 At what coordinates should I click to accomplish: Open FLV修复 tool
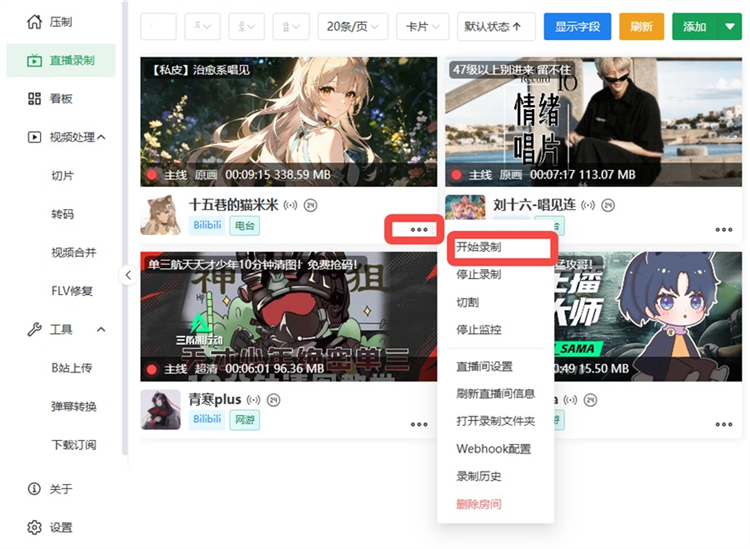tap(72, 291)
